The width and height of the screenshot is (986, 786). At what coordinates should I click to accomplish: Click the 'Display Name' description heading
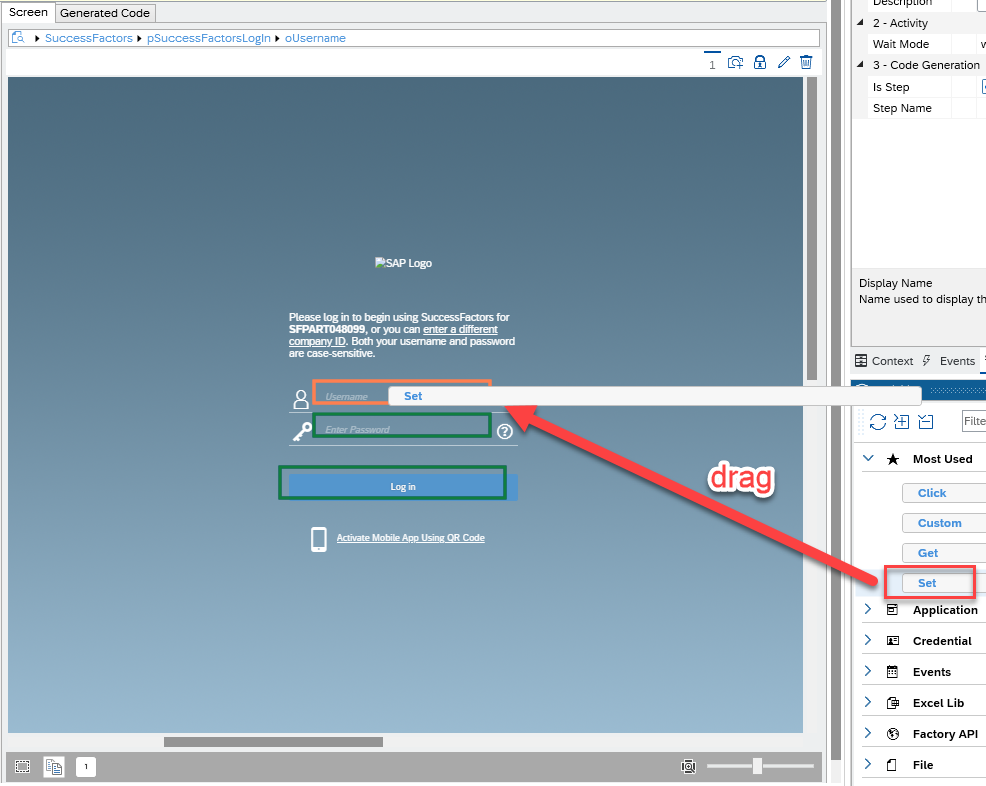(895, 283)
